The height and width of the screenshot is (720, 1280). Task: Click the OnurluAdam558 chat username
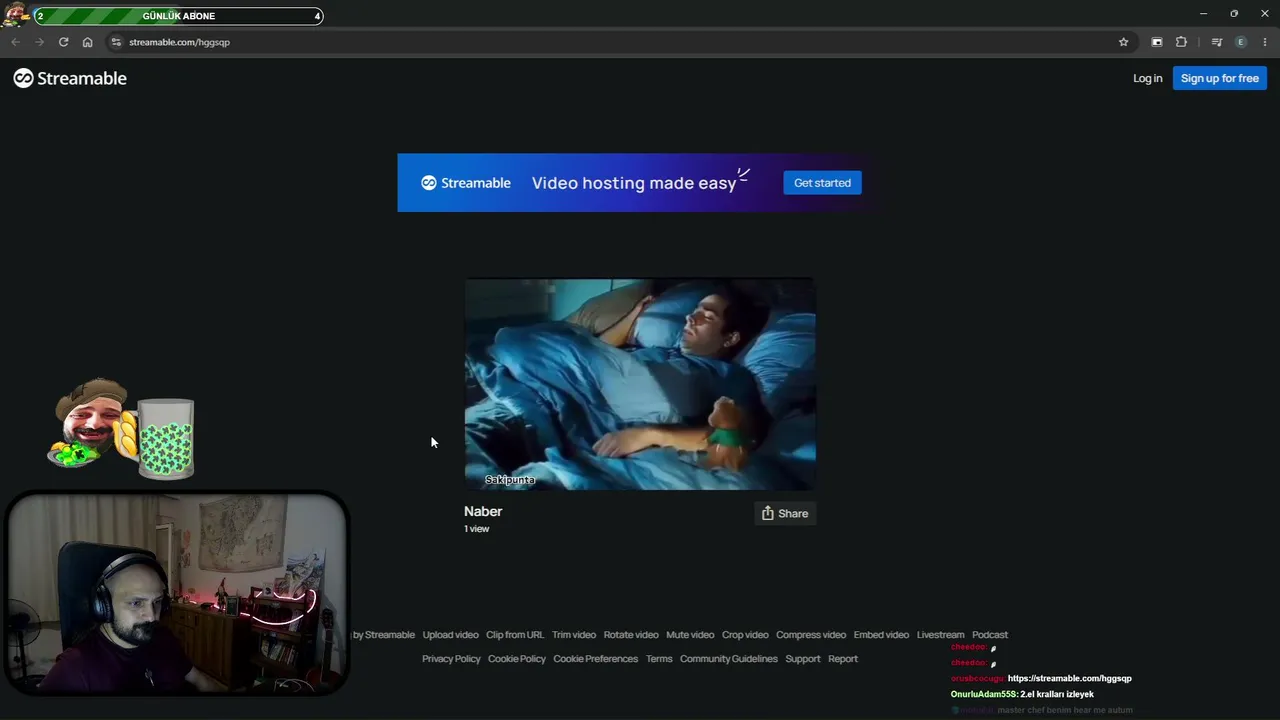pos(984,694)
